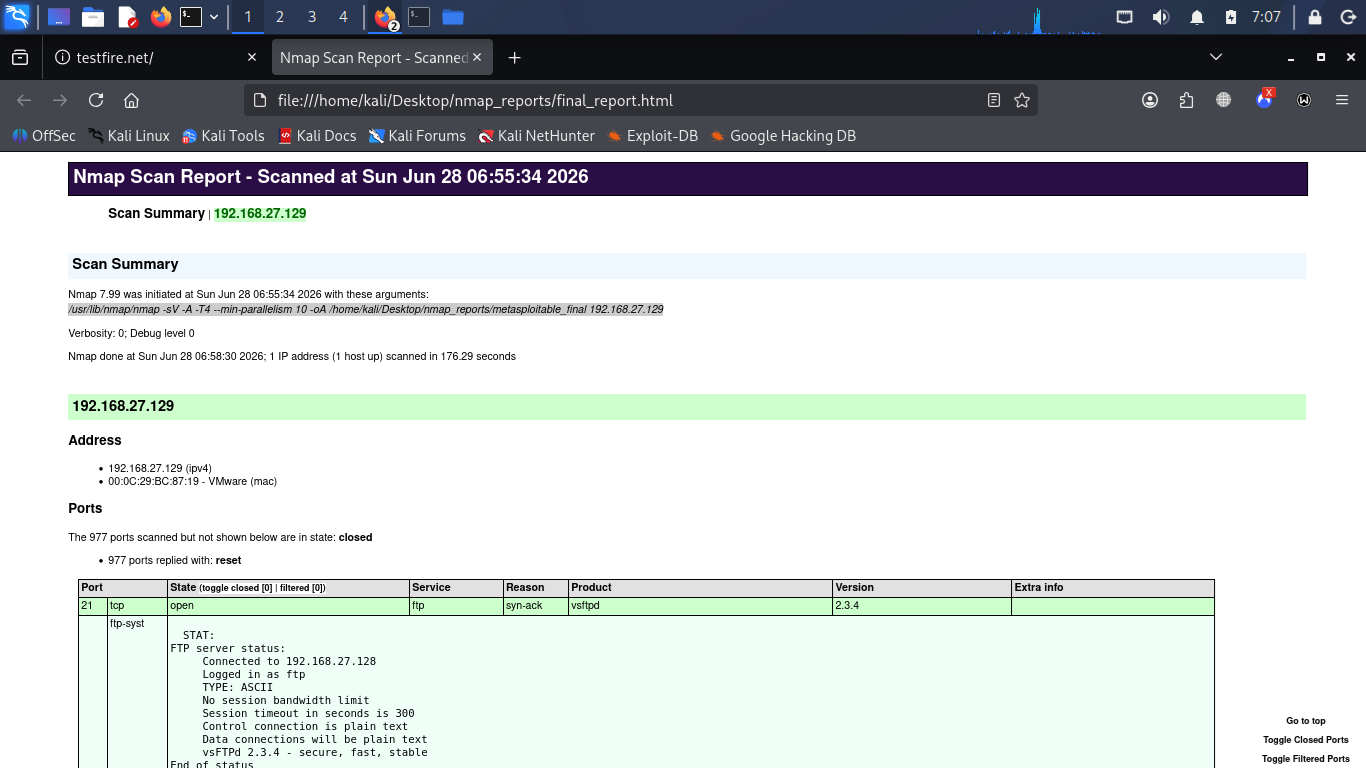Image resolution: width=1366 pixels, height=768 pixels.
Task: Open the extensions puzzle-piece icon
Action: click(x=1187, y=100)
